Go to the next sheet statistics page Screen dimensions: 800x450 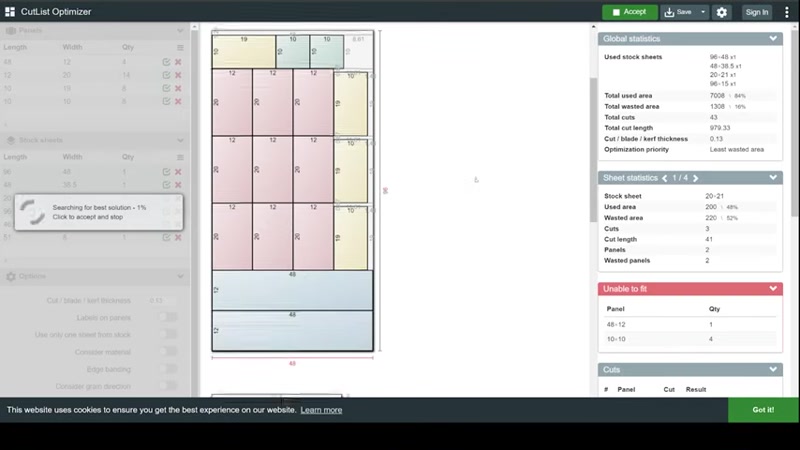tap(695, 178)
